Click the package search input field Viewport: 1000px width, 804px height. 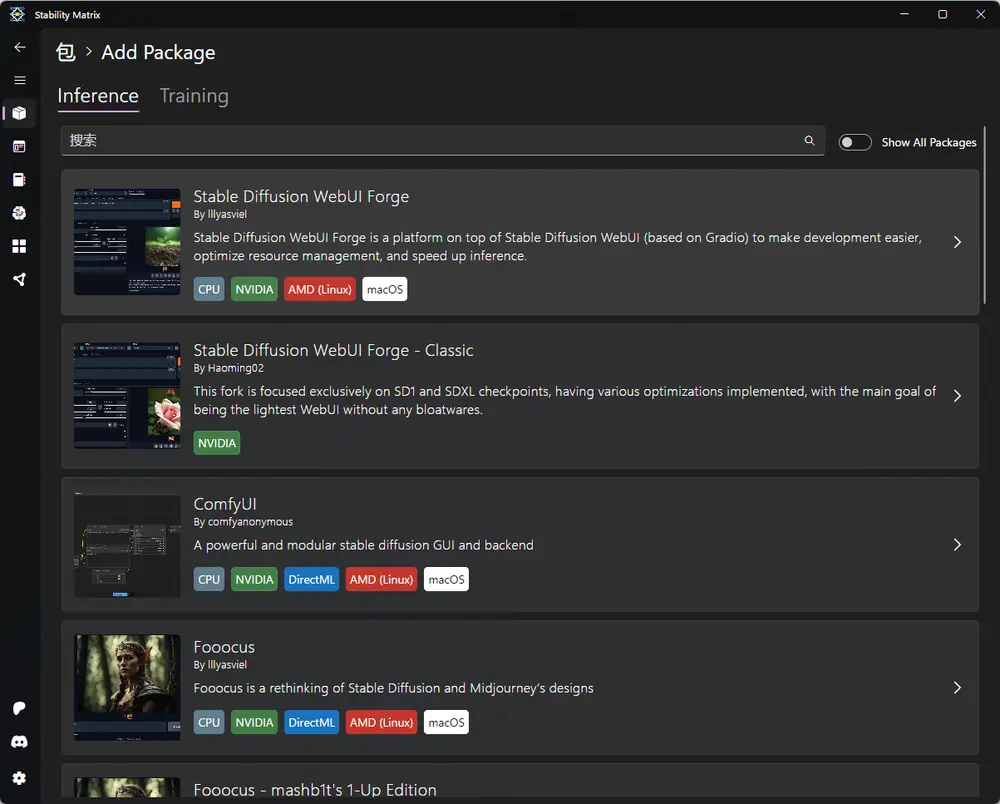coord(430,141)
